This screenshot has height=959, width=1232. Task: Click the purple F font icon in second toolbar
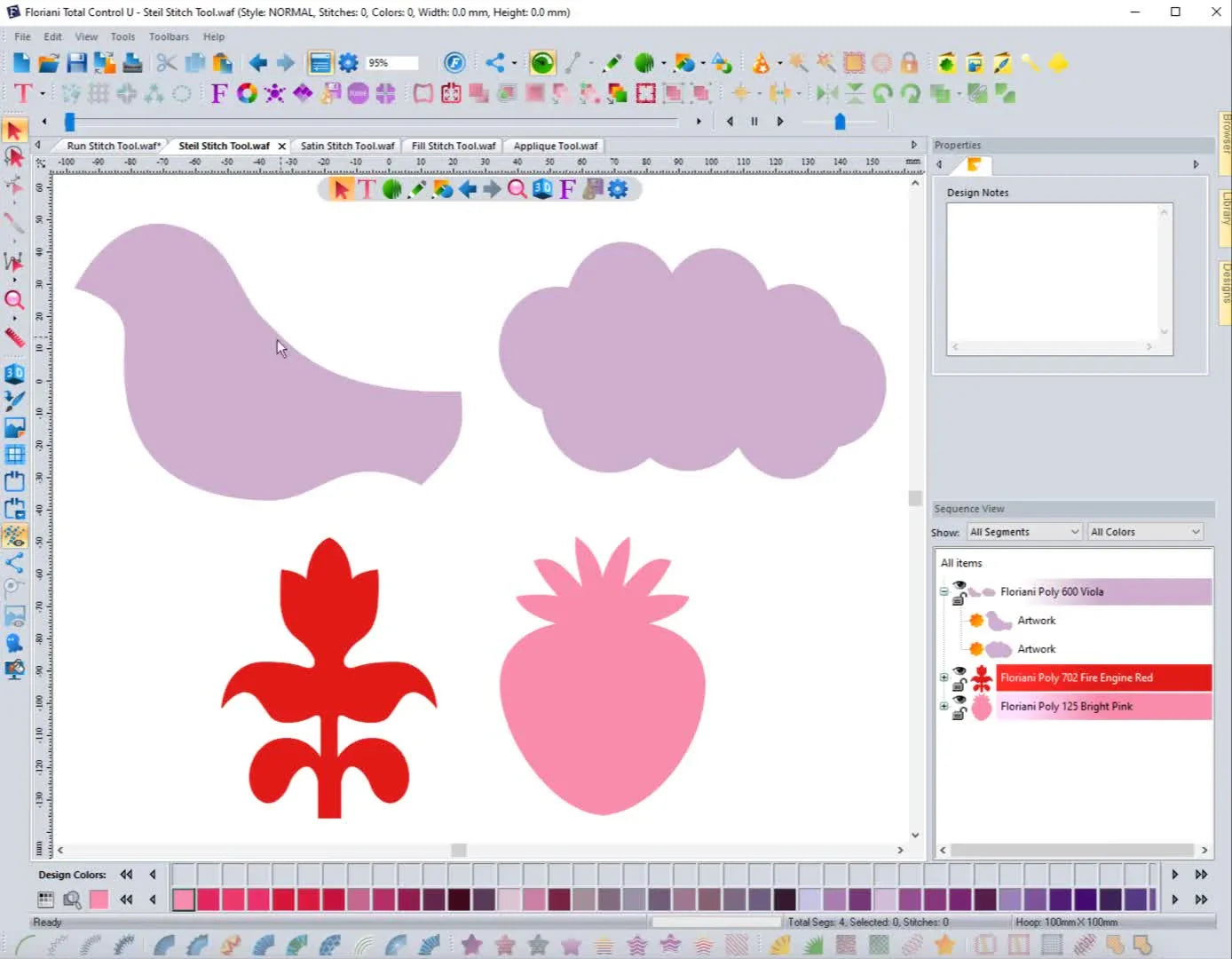click(218, 93)
